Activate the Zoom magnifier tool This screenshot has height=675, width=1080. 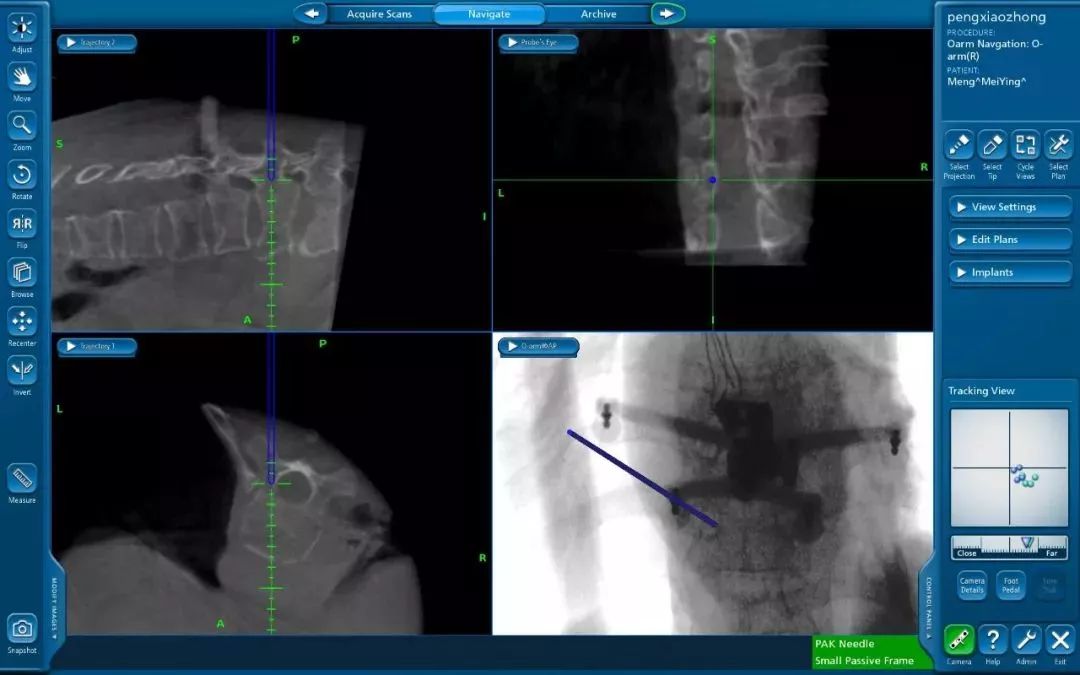coord(22,126)
